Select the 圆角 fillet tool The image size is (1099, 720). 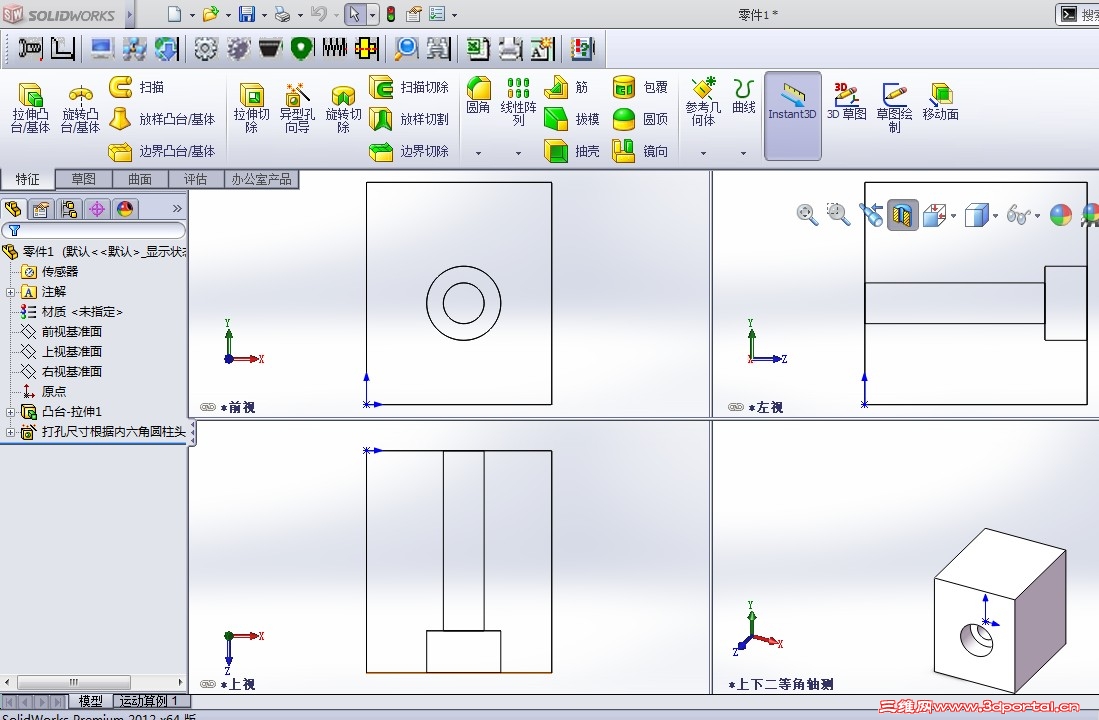478,95
